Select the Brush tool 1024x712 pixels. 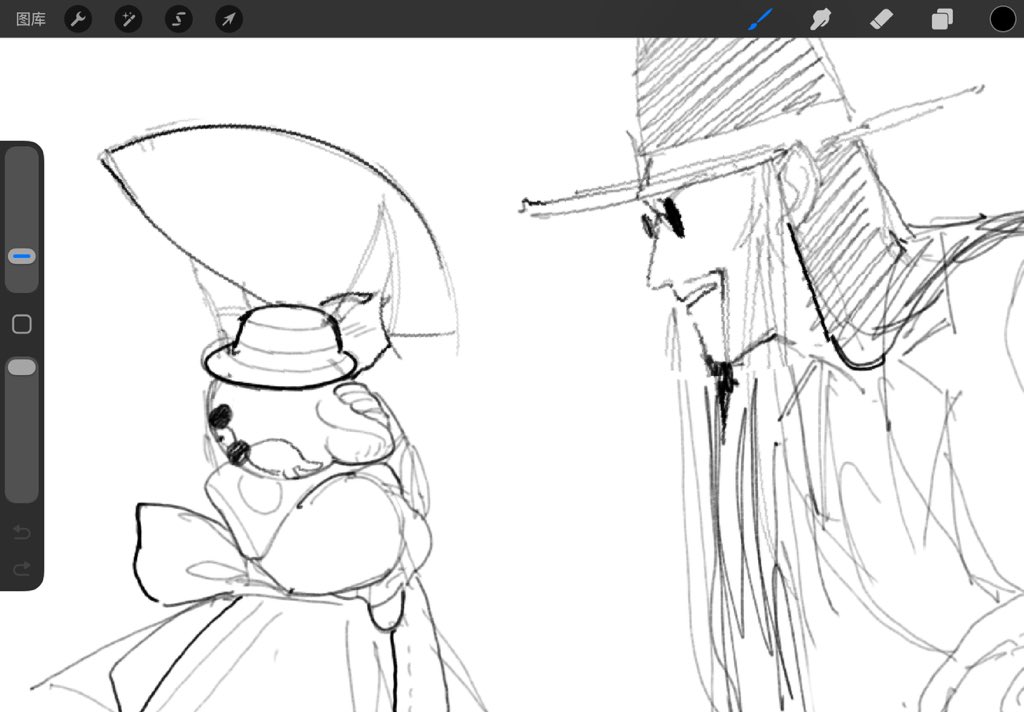[x=760, y=19]
